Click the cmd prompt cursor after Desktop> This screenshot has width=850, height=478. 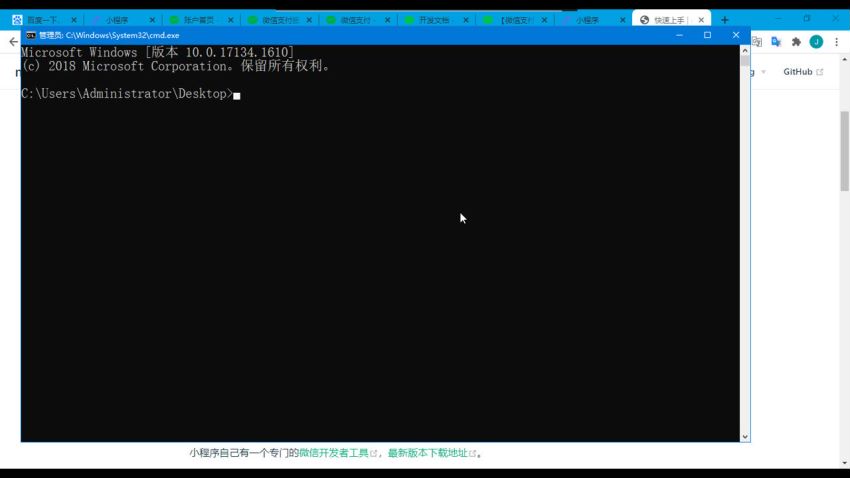click(237, 96)
